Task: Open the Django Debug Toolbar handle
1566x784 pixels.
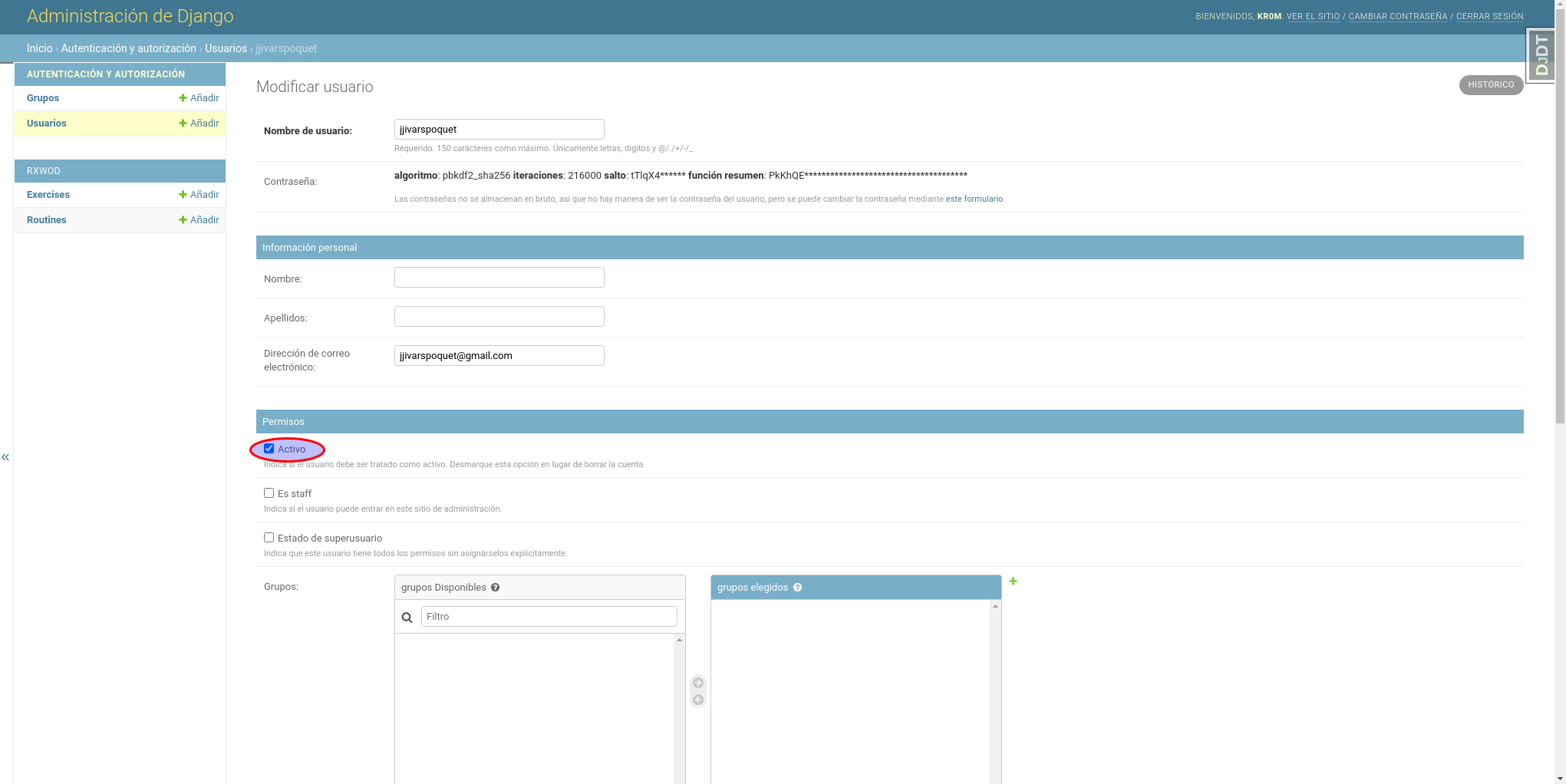Action: [1541, 56]
